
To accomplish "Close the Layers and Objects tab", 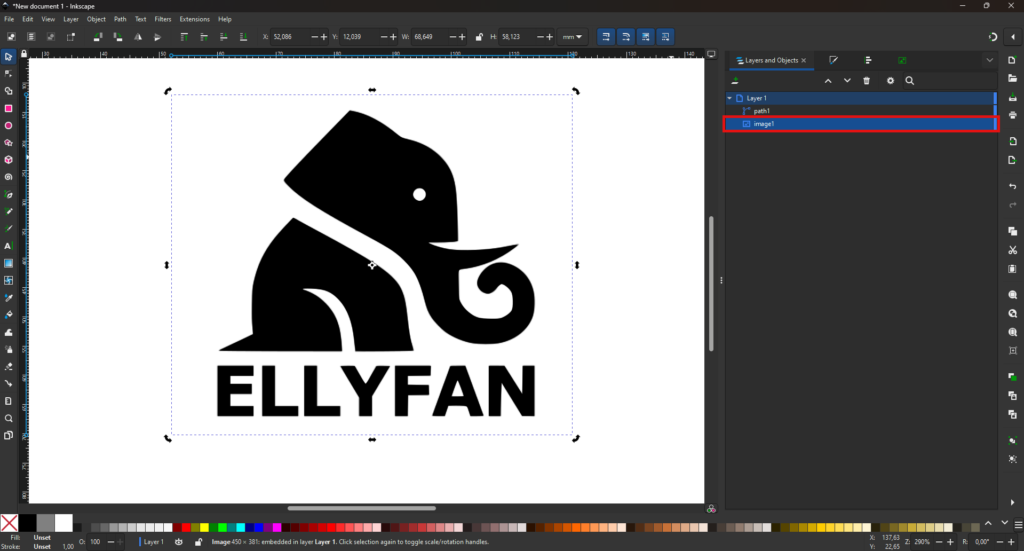I will coord(804,61).
